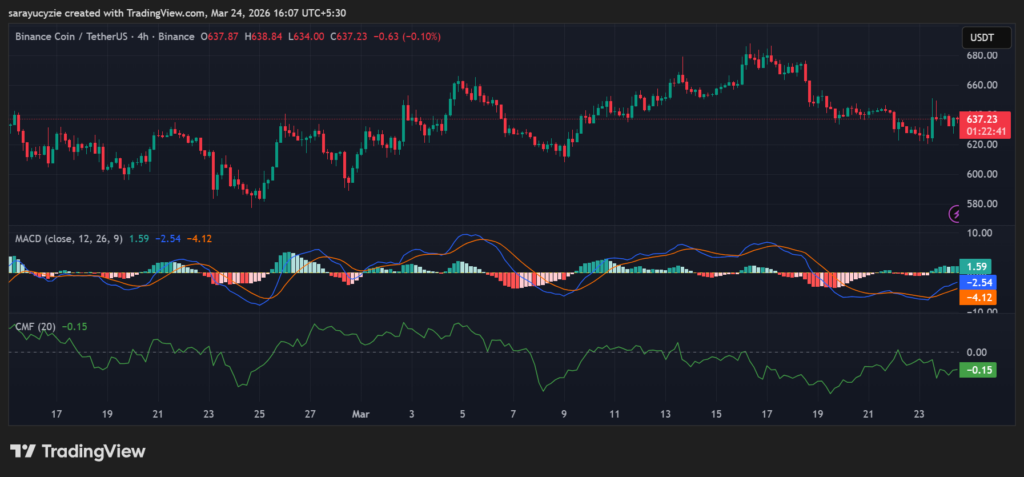Select the CMF (20) indicator label
Viewport: 1024px width, 477px height.
pos(35,326)
